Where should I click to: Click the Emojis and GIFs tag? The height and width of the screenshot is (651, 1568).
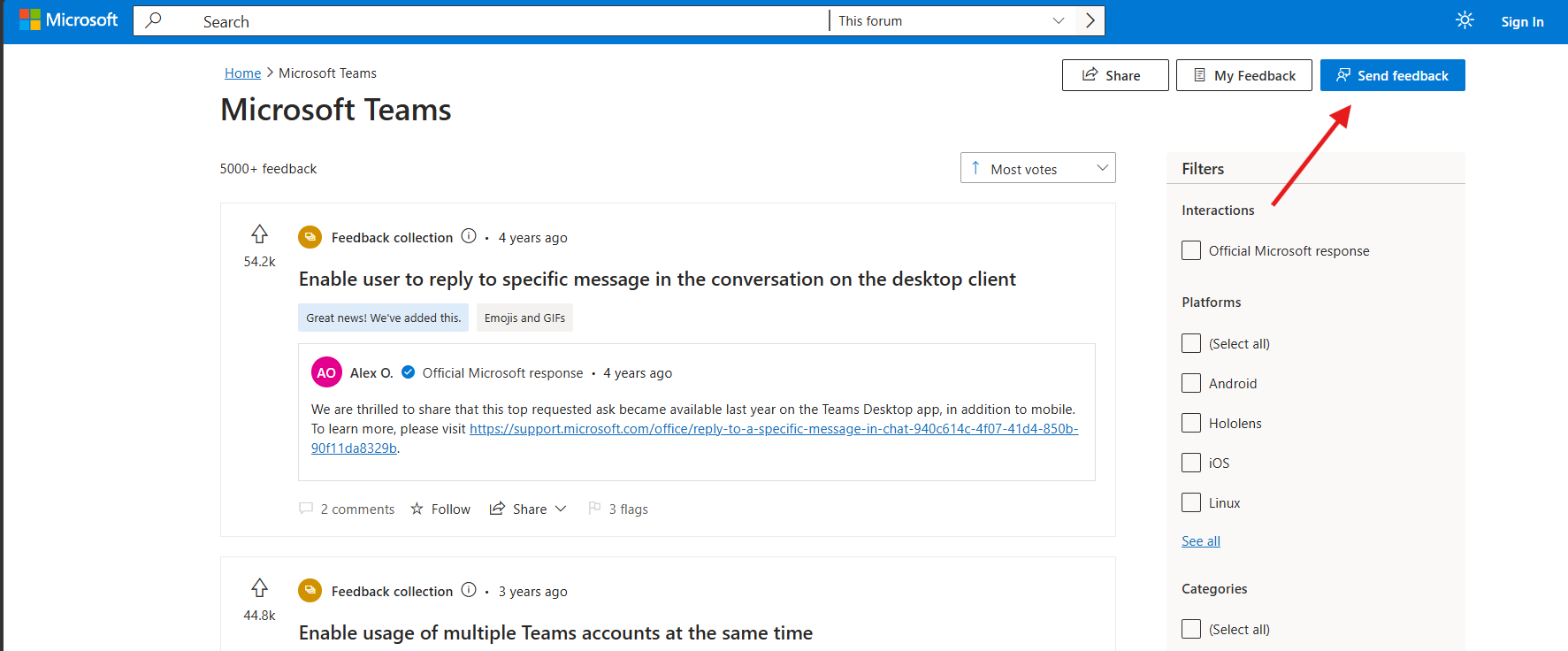click(x=524, y=318)
